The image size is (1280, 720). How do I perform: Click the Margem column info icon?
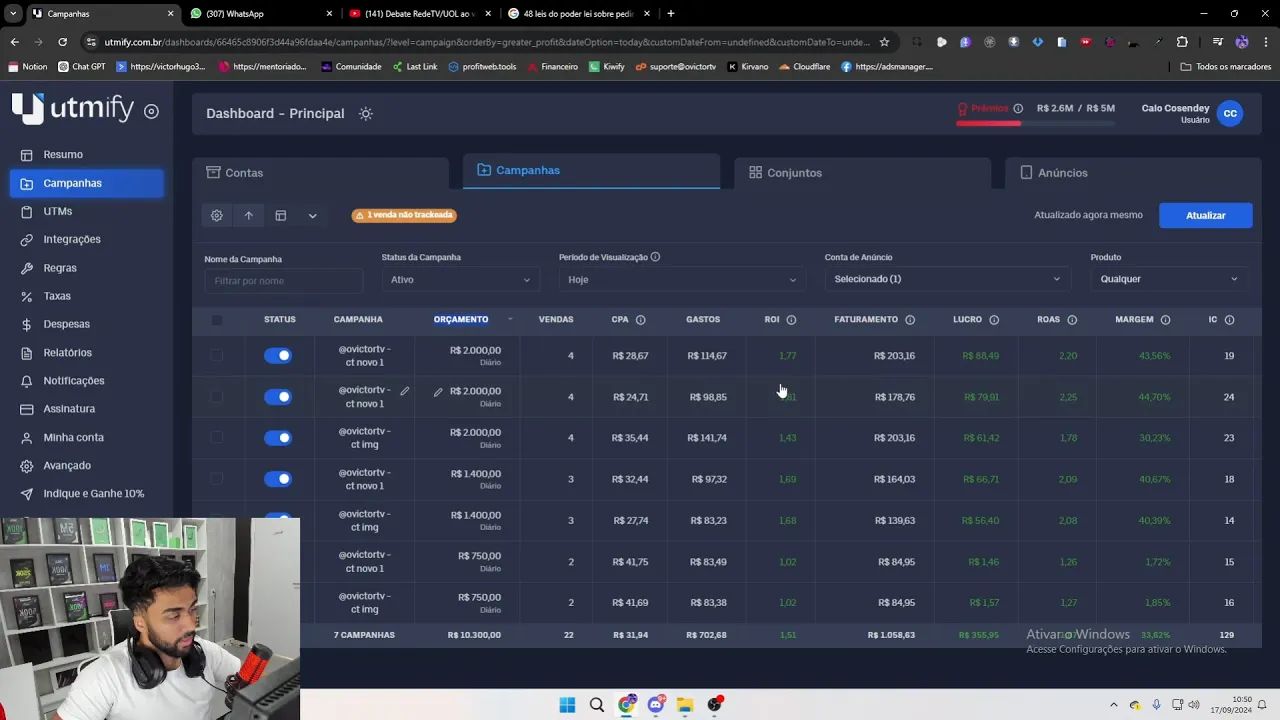coord(1165,320)
